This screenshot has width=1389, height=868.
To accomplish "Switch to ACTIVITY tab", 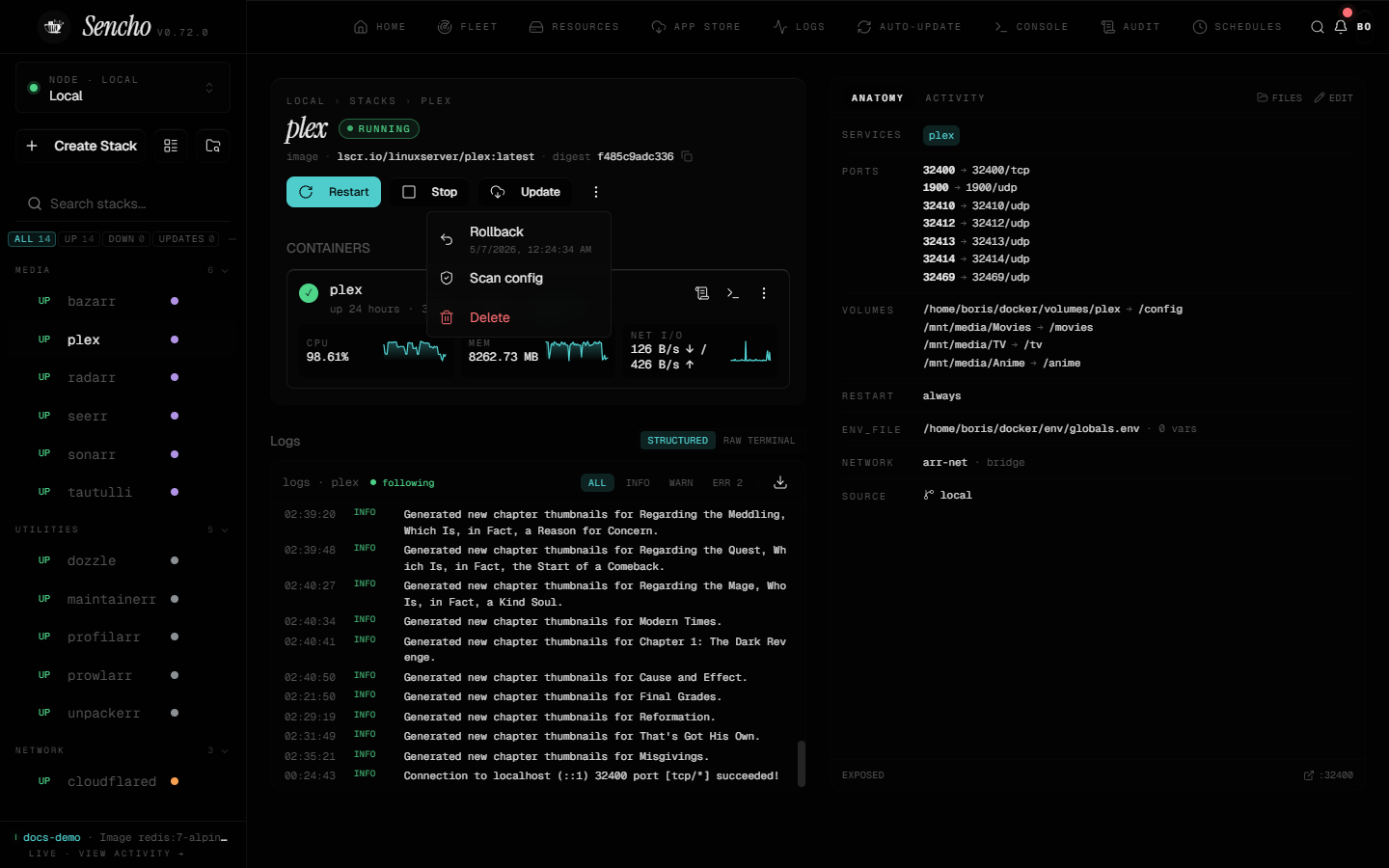I will 955,98.
